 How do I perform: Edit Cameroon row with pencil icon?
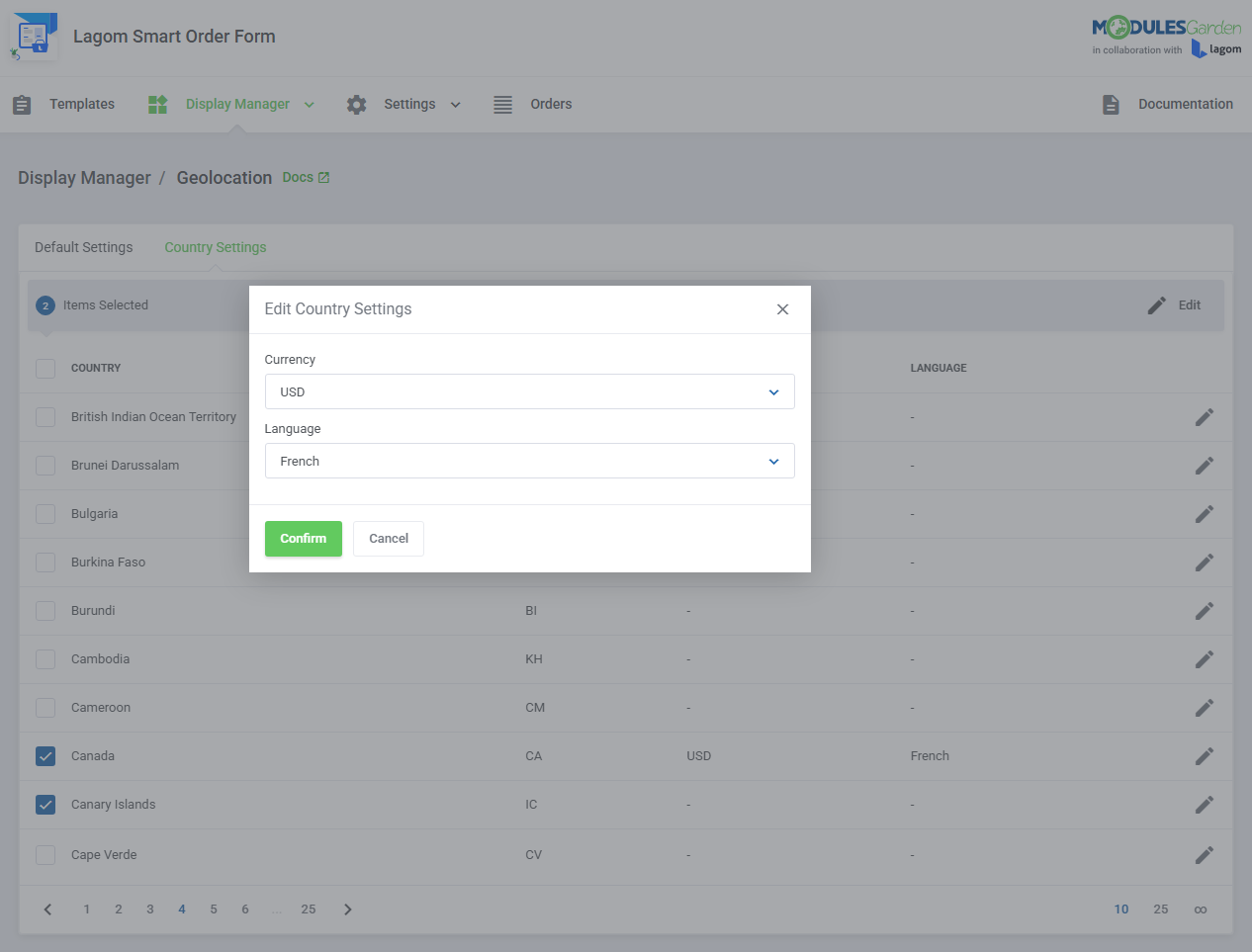(1204, 708)
